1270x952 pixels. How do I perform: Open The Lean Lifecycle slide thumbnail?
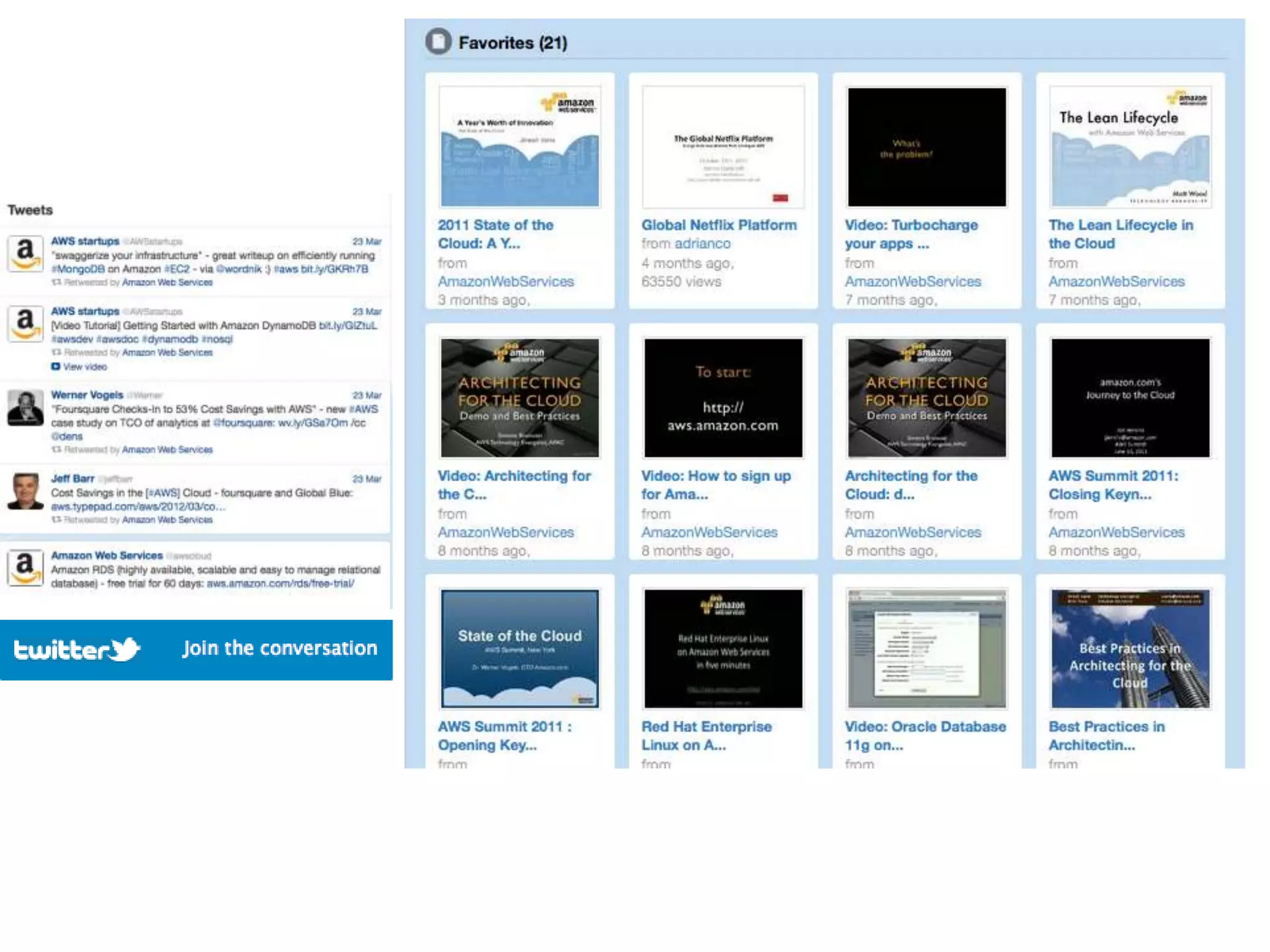pos(1130,147)
